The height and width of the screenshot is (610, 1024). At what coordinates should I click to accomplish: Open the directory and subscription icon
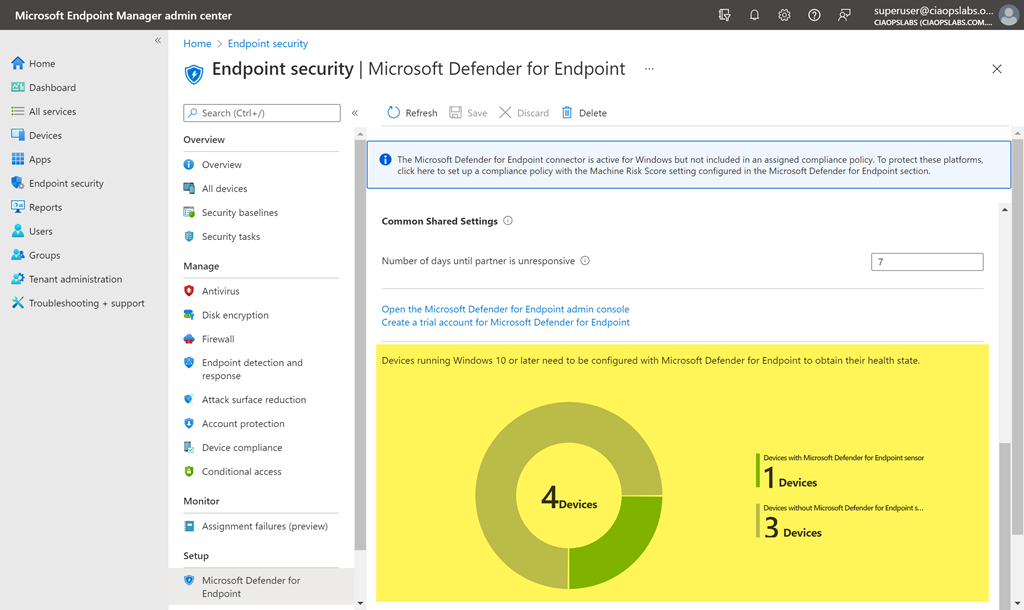[725, 15]
